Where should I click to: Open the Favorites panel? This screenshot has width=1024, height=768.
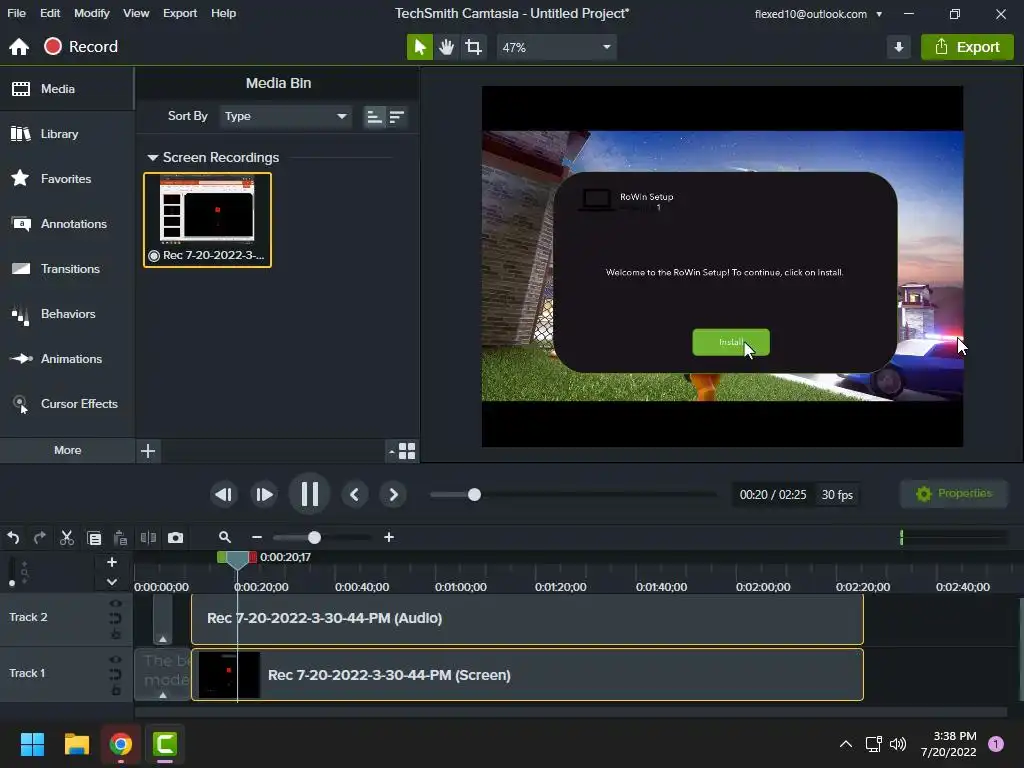[x=67, y=179]
